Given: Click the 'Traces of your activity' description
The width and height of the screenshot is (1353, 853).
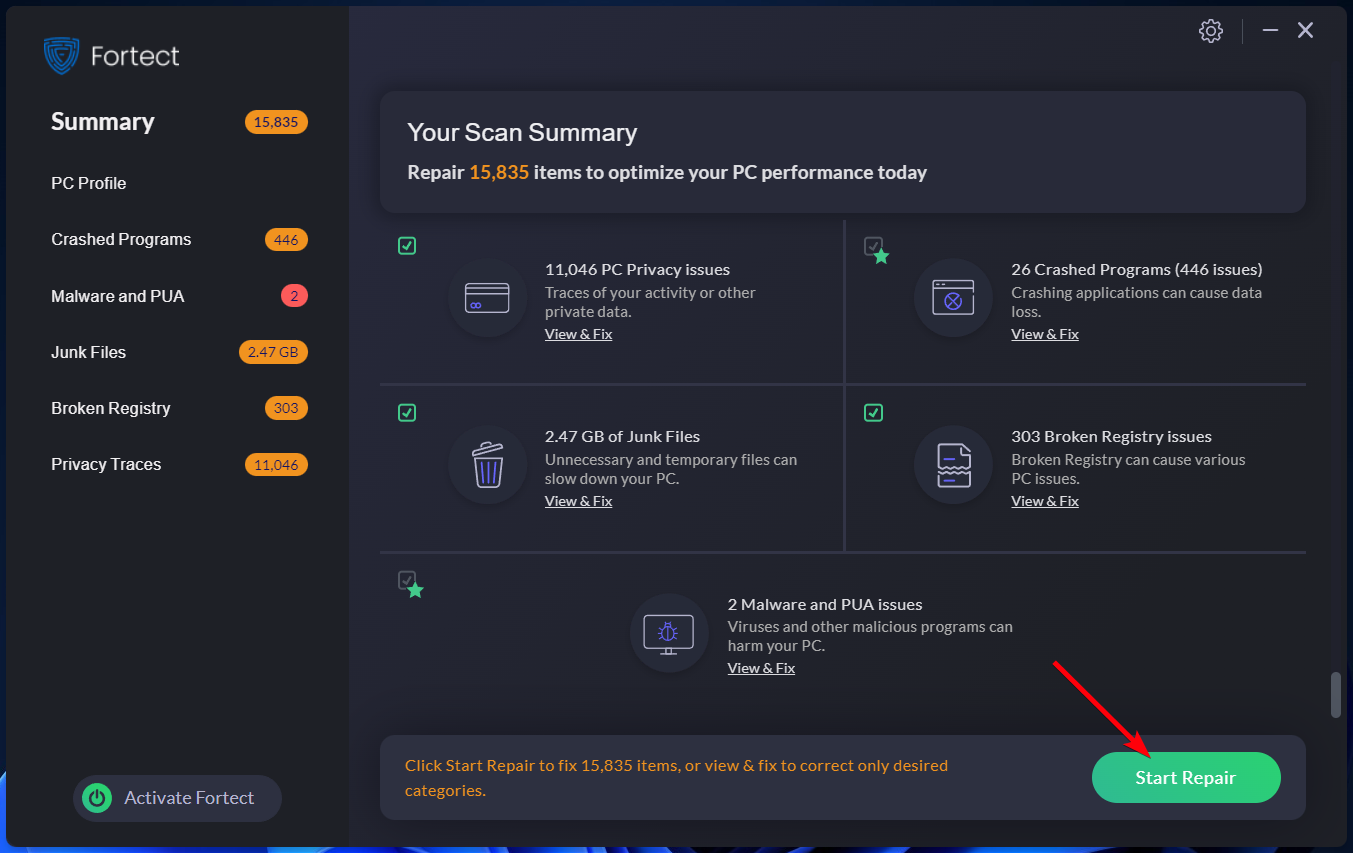Looking at the screenshot, I should (650, 302).
